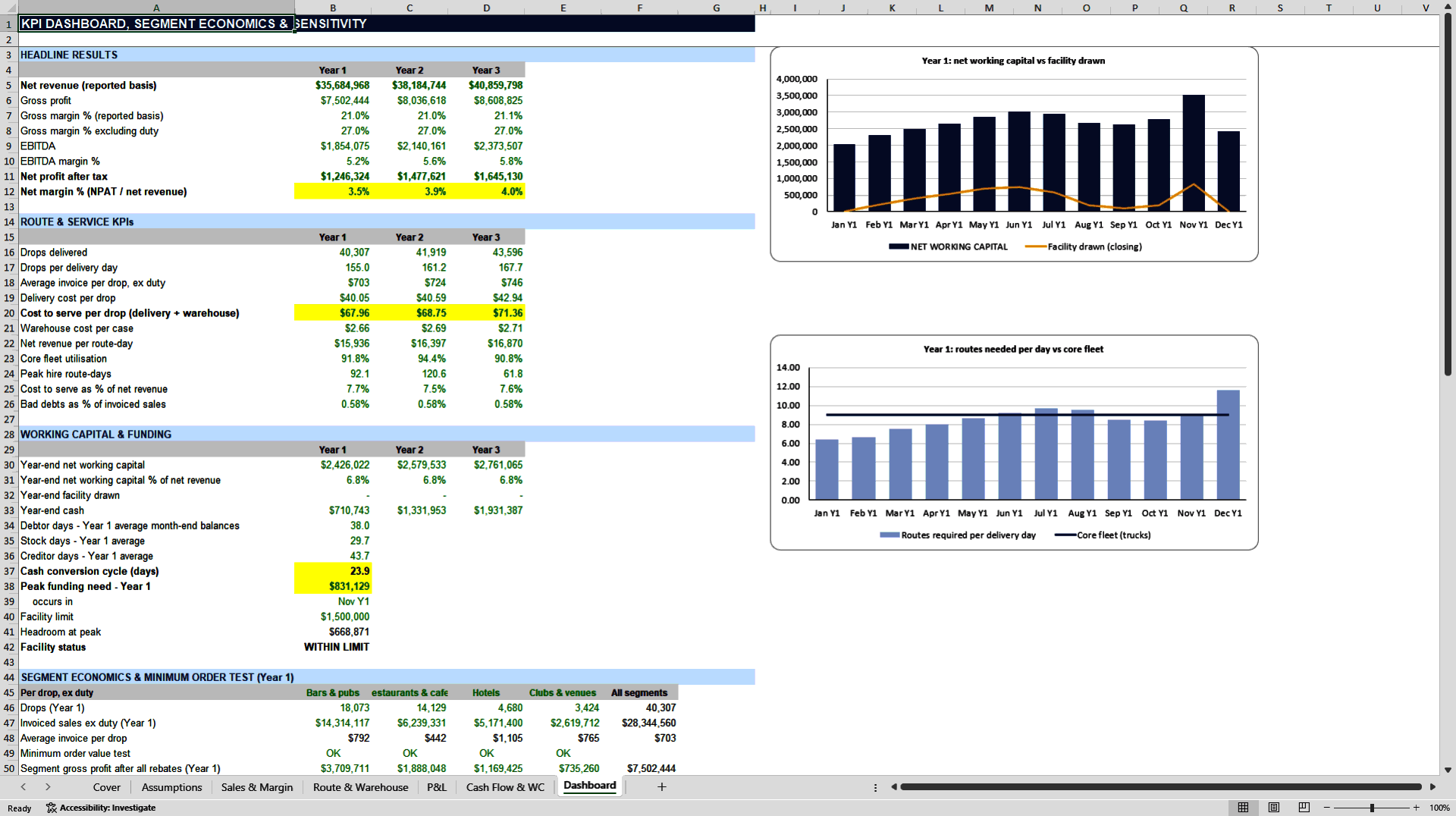Open the Cover sheet tab
The height and width of the screenshot is (816, 1456).
(107, 787)
